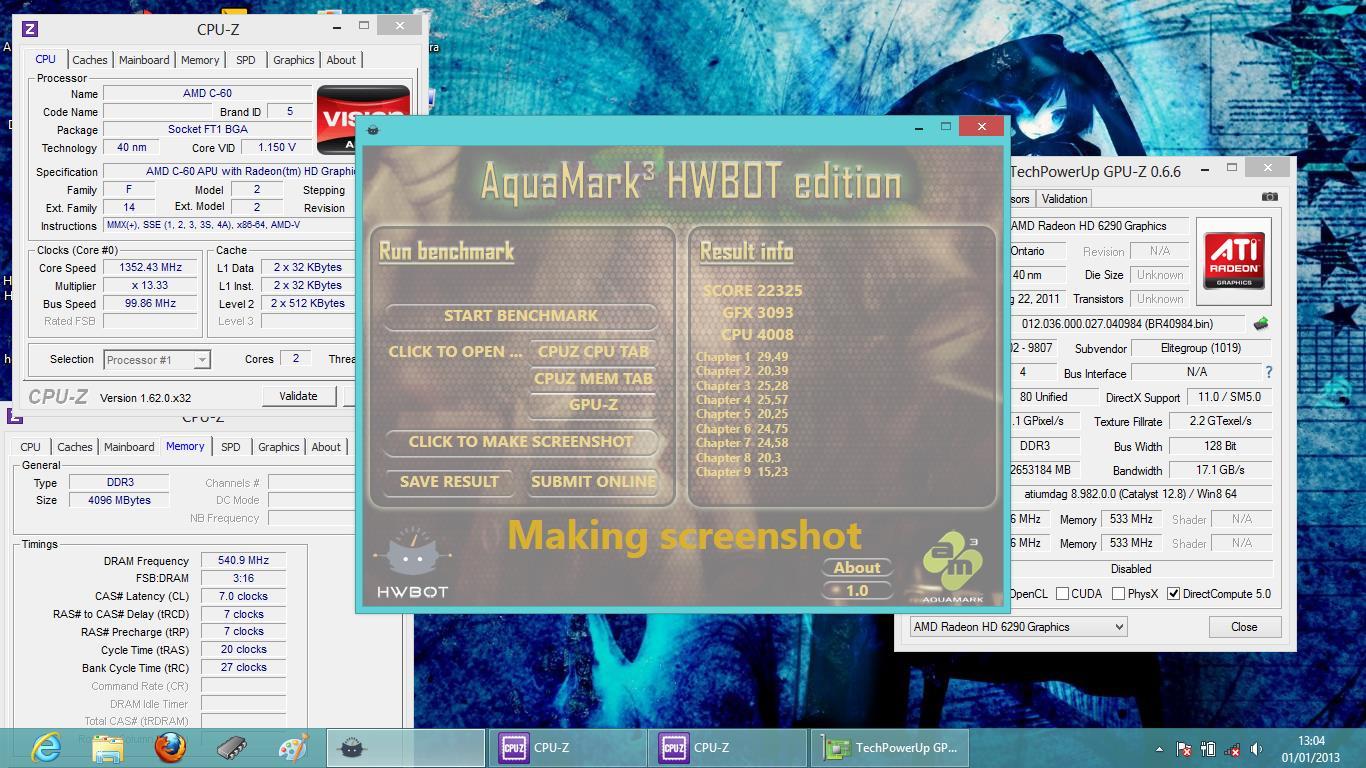1366x768 pixels.
Task: Click the AMD C-60 name field
Action: click(207, 94)
